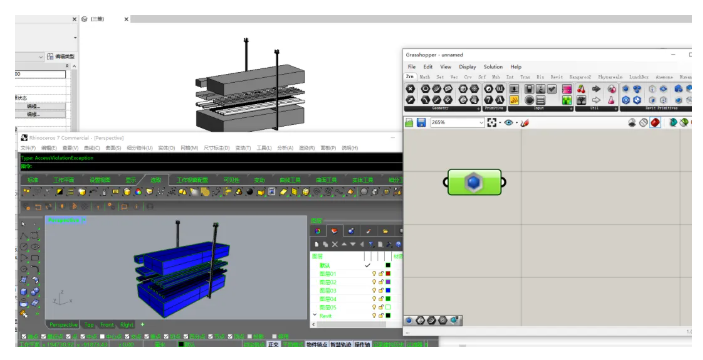The image size is (703, 360).
Task: Open the Perspective viewport title dropdown arrow
Action: 83,220
